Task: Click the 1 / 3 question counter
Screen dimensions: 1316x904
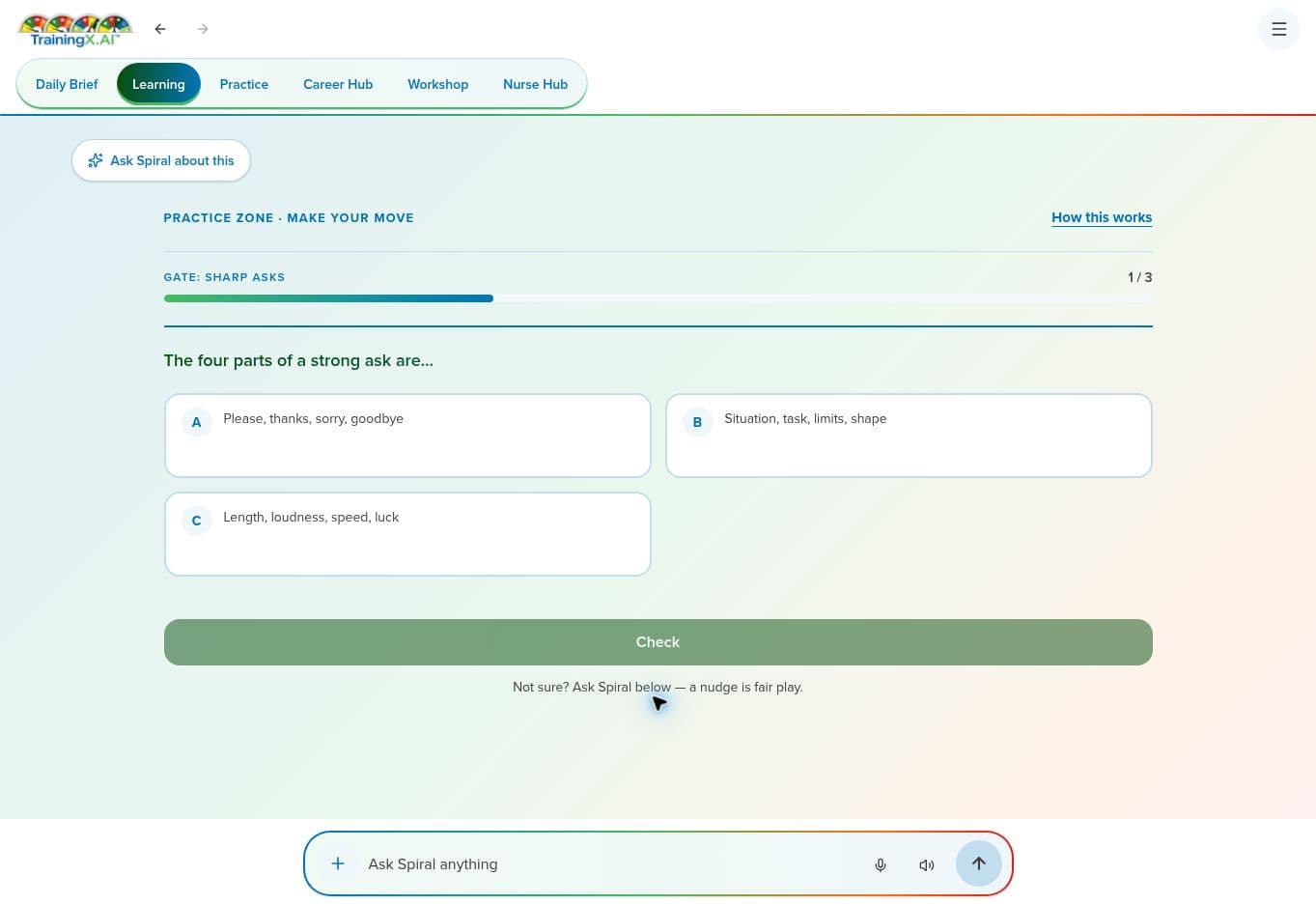Action: (1139, 277)
